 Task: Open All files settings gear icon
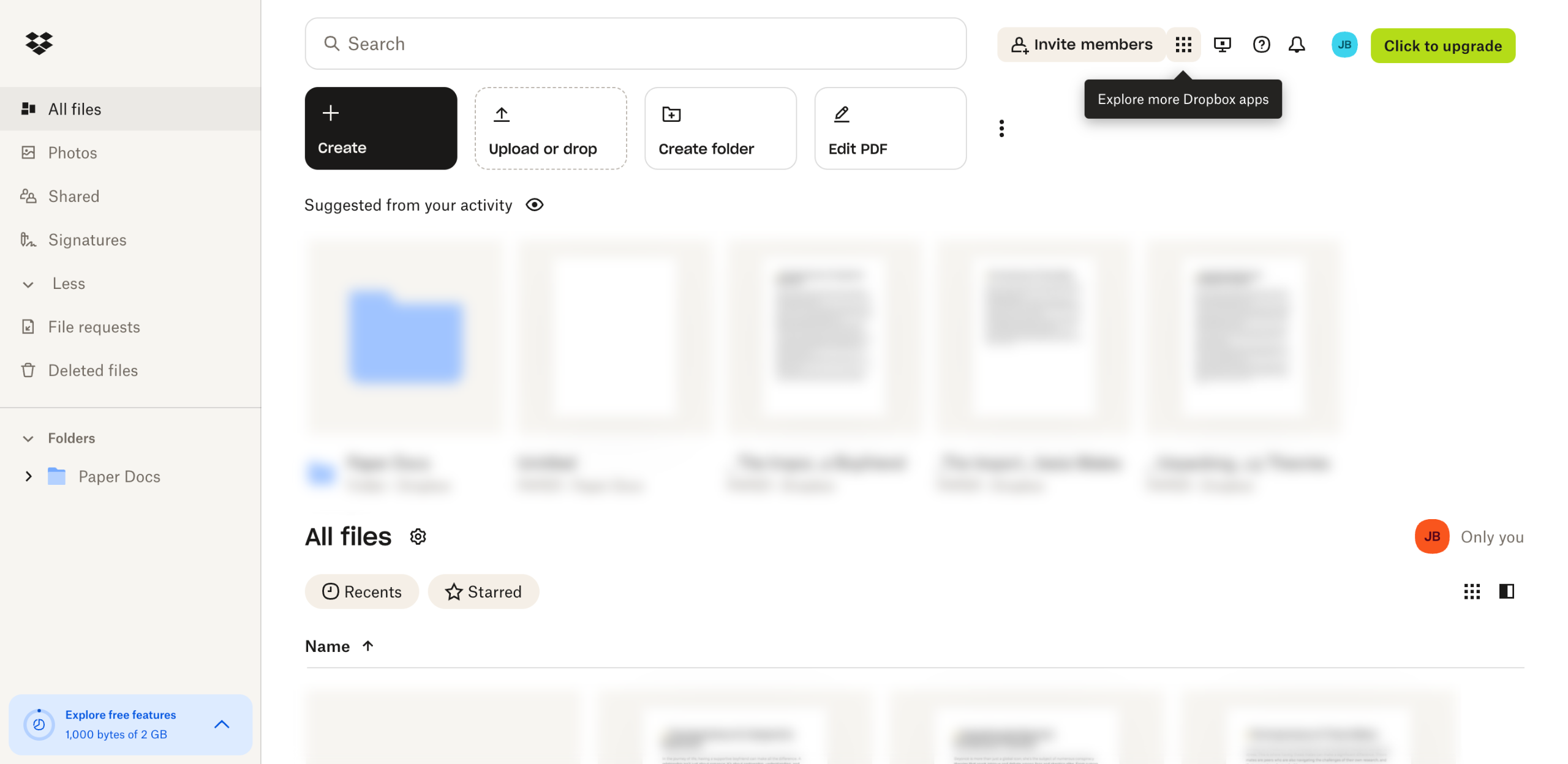click(418, 537)
